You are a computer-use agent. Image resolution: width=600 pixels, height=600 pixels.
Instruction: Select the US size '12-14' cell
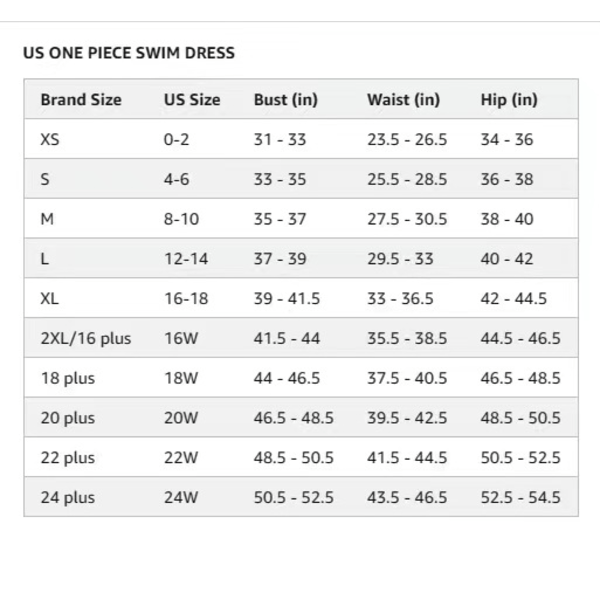(186, 259)
